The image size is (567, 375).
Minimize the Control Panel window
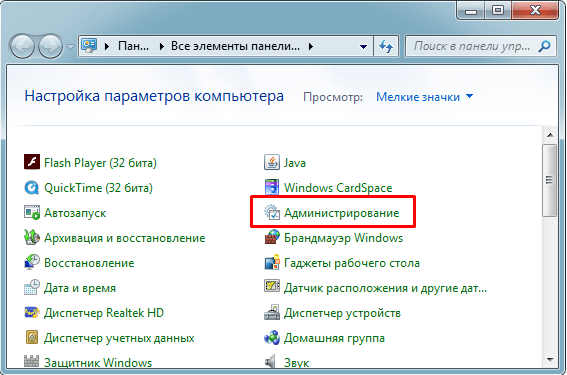(x=470, y=10)
